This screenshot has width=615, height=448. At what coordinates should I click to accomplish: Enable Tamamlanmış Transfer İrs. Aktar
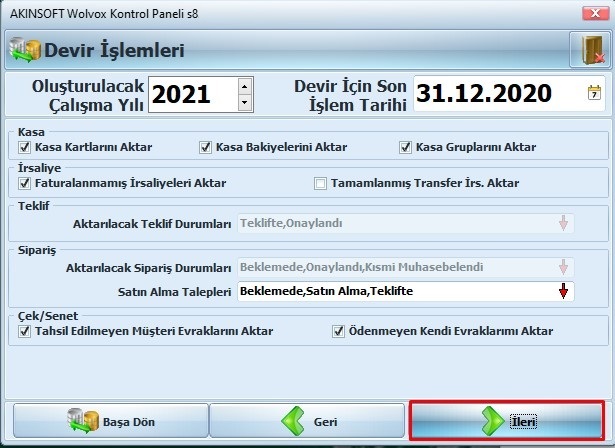(x=320, y=183)
